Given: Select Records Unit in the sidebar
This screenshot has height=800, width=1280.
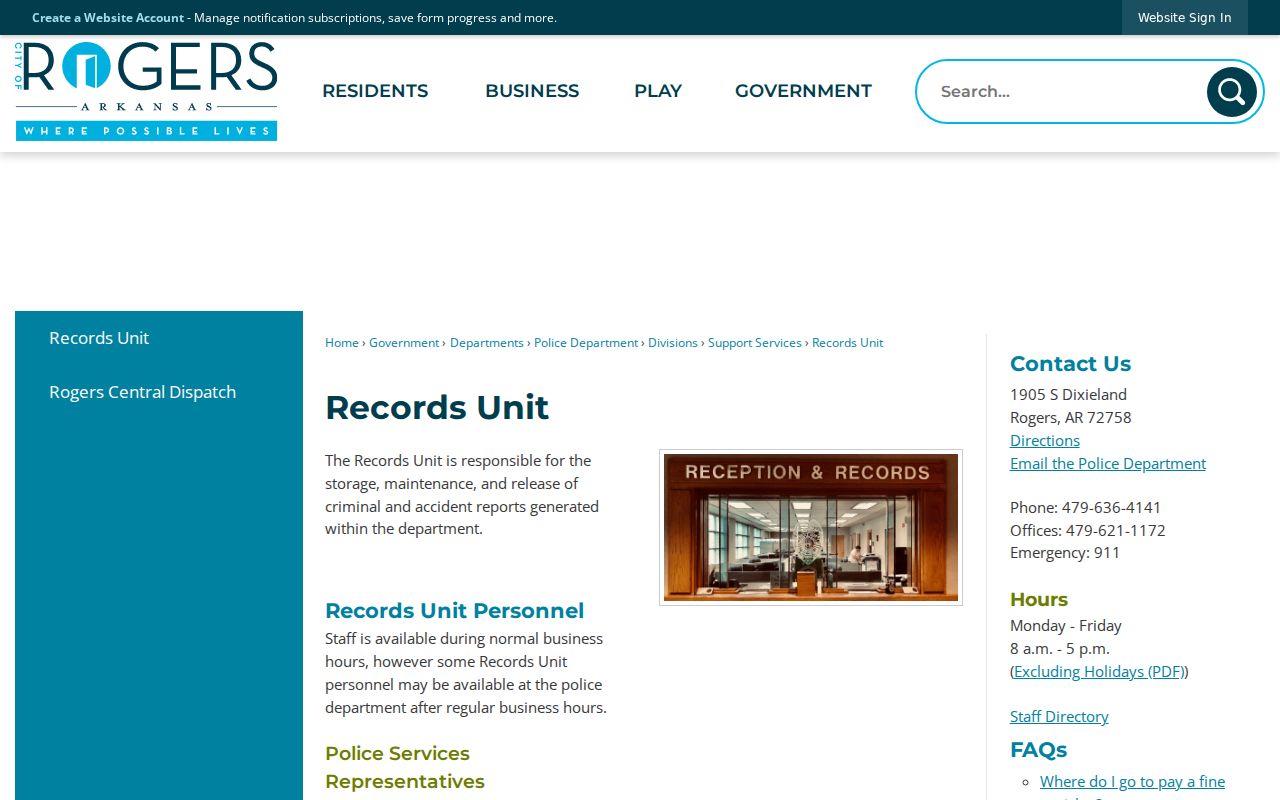Looking at the screenshot, I should tap(159, 338).
